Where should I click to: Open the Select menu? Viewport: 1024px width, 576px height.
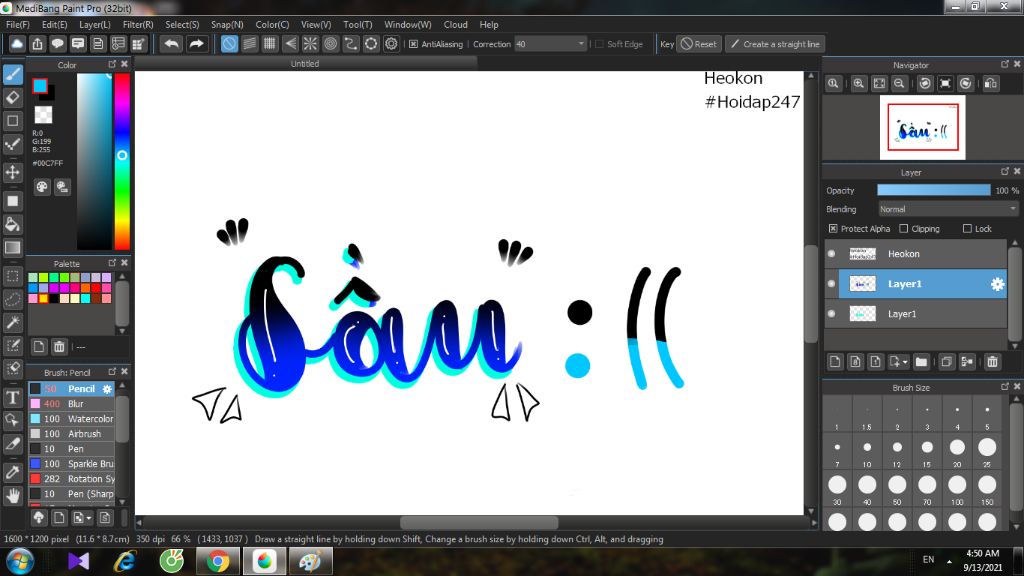(182, 24)
